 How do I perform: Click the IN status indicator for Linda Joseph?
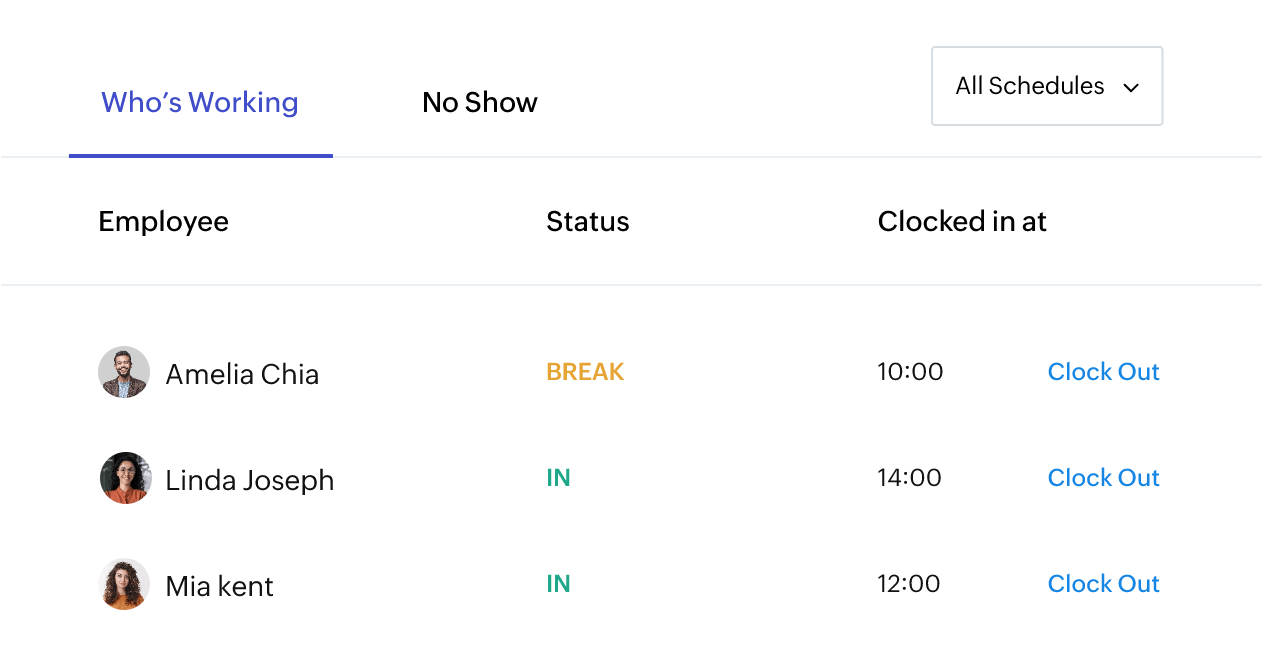[559, 477]
